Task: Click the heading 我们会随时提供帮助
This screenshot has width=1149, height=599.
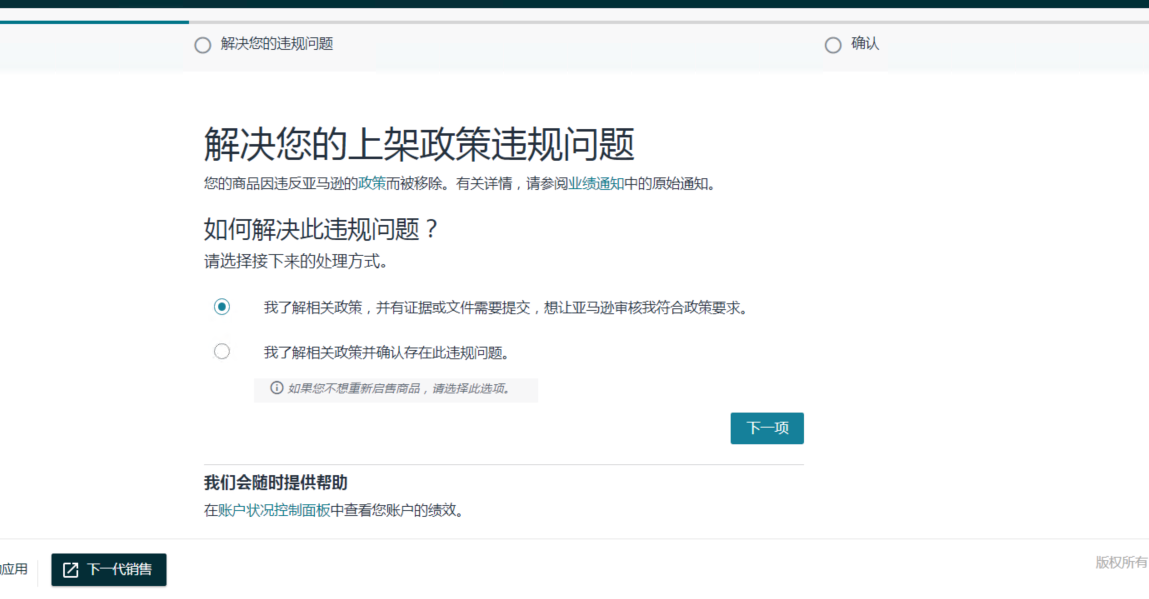Action: (276, 482)
